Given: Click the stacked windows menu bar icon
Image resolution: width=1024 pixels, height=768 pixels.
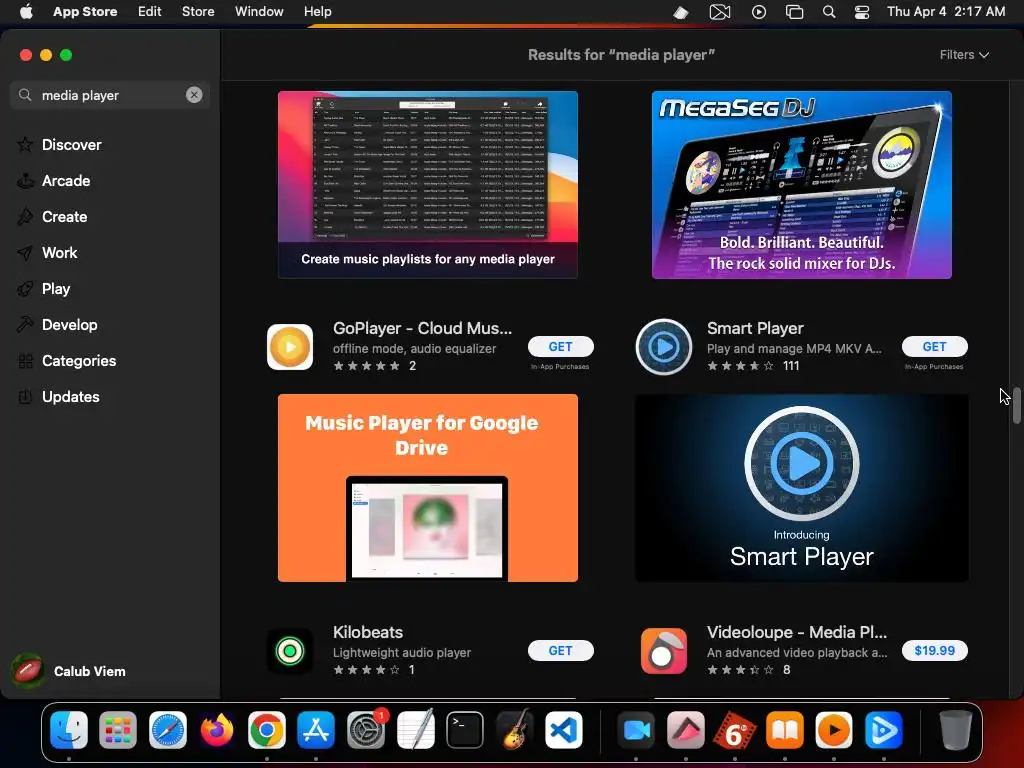Looking at the screenshot, I should (794, 12).
